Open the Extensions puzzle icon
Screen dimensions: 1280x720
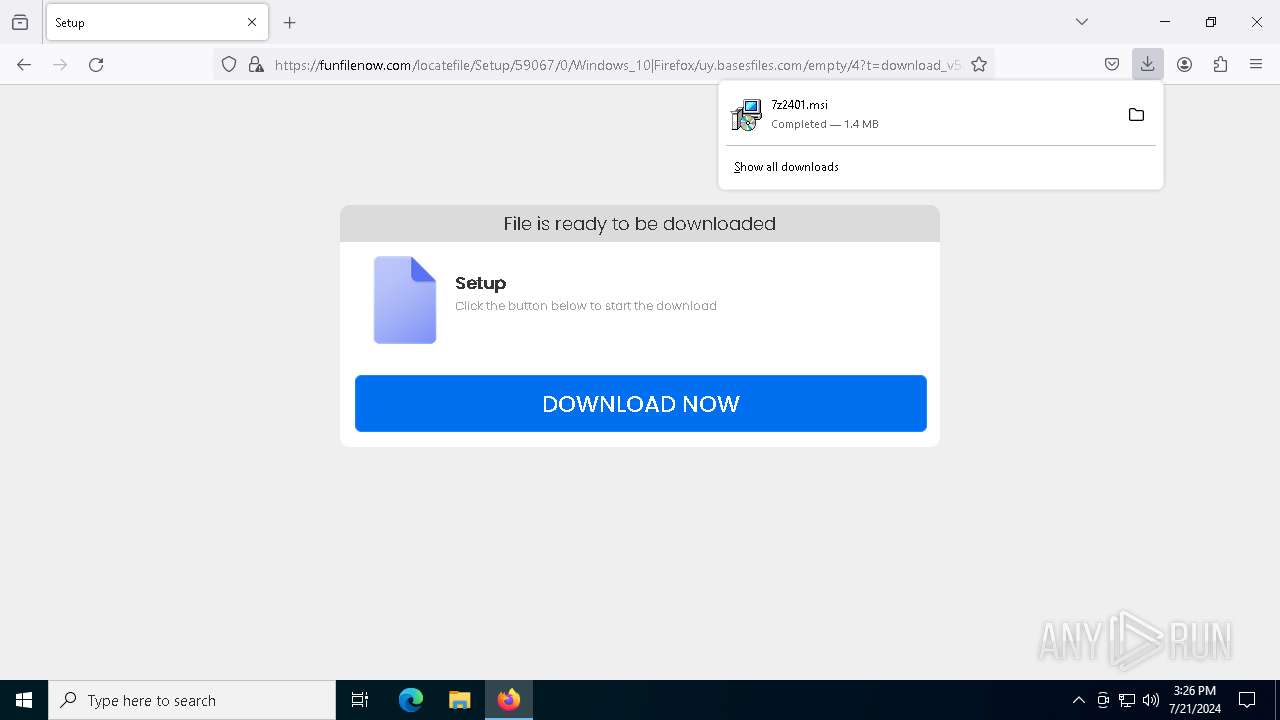coord(1220,65)
